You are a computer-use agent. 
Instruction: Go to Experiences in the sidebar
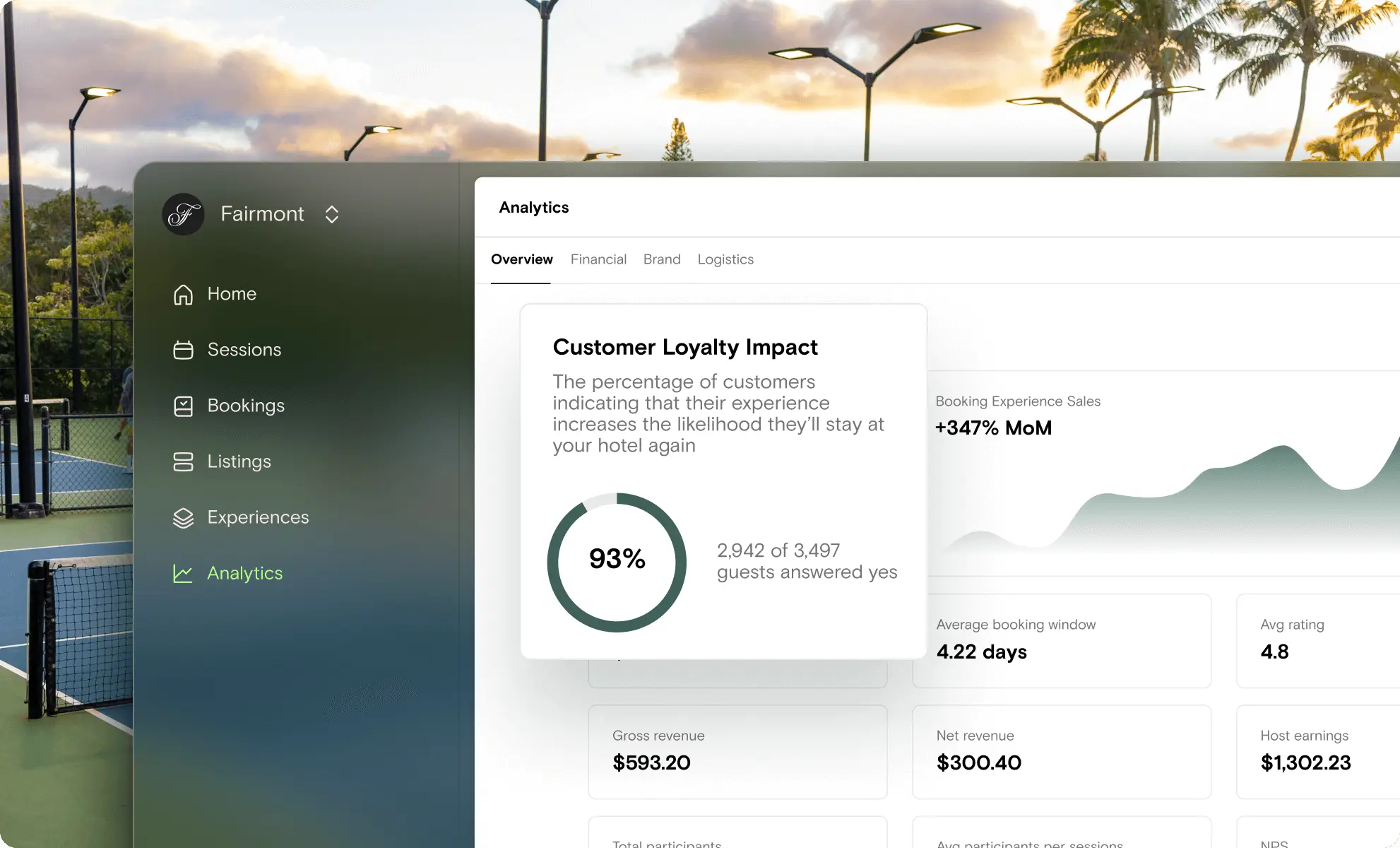pos(258,517)
